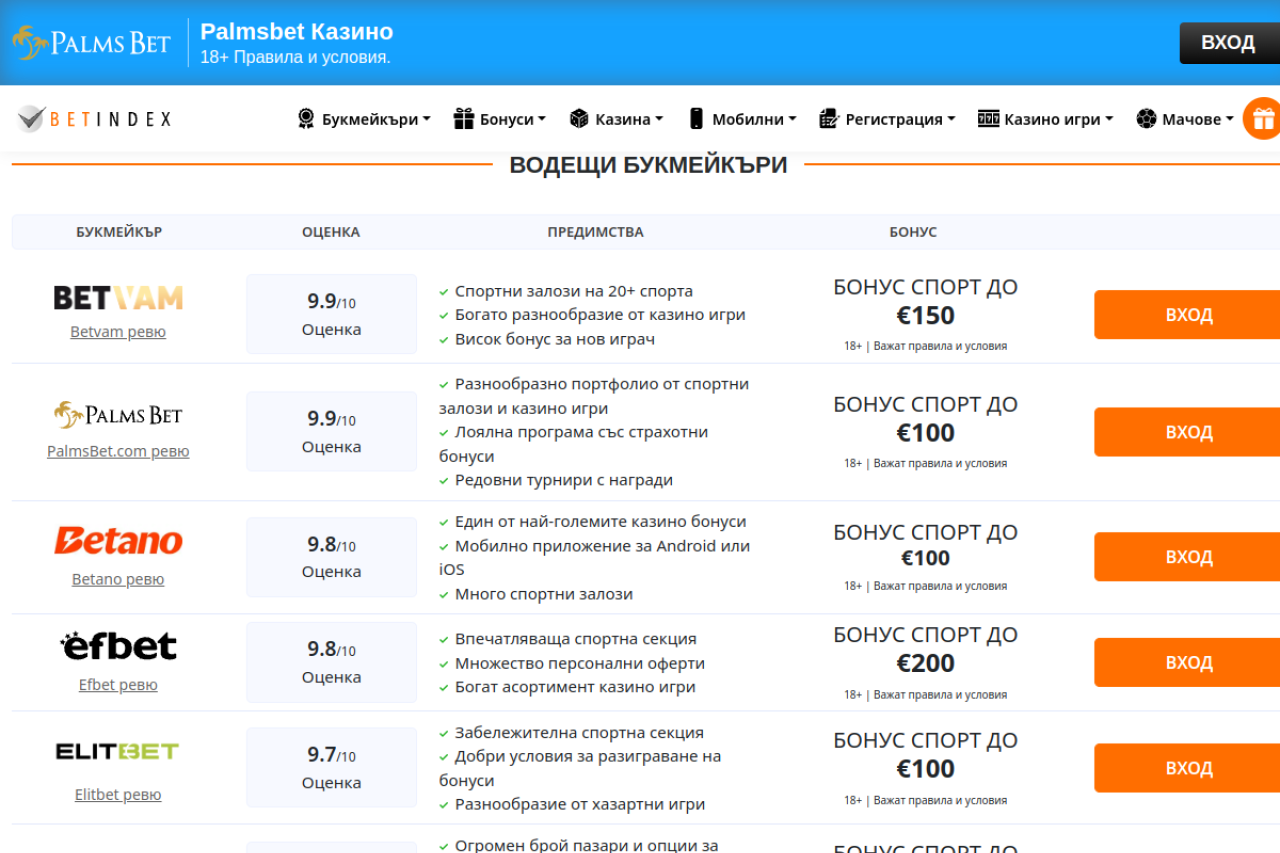This screenshot has width=1280, height=853.
Task: Click the Betano logo image
Action: tap(118, 541)
